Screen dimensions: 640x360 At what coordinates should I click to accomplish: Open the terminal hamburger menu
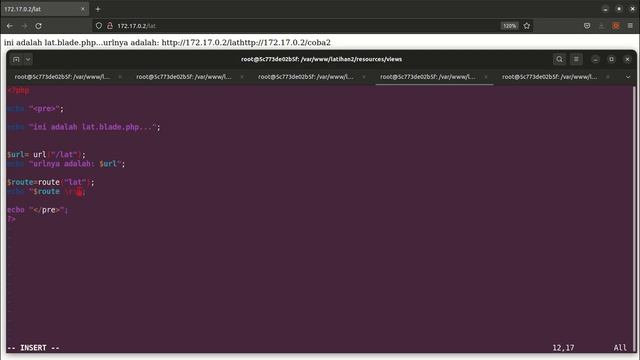[x=576, y=60]
